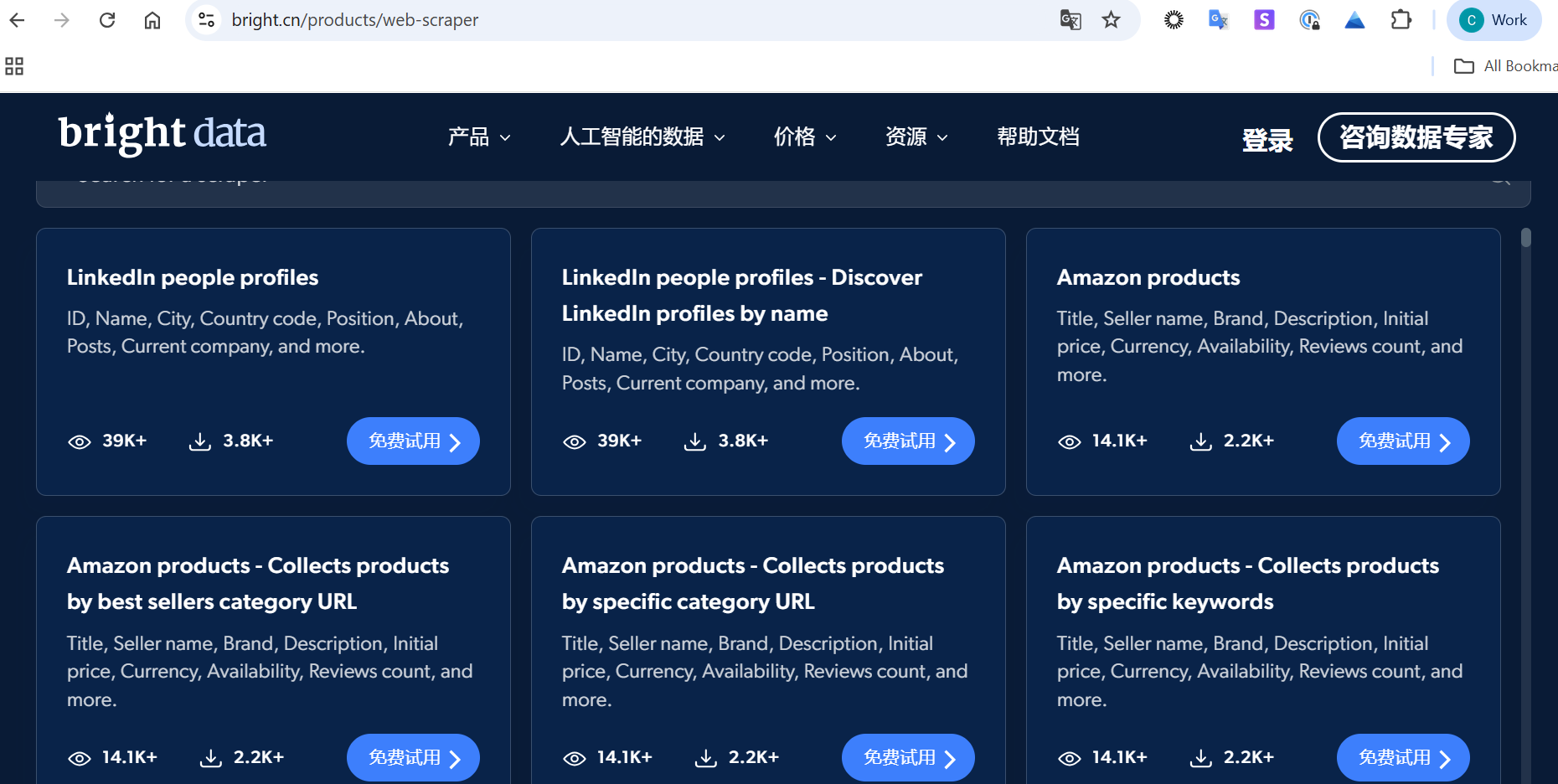Open the browser home page
Viewport: 1558px width, 784px height.
[x=152, y=20]
